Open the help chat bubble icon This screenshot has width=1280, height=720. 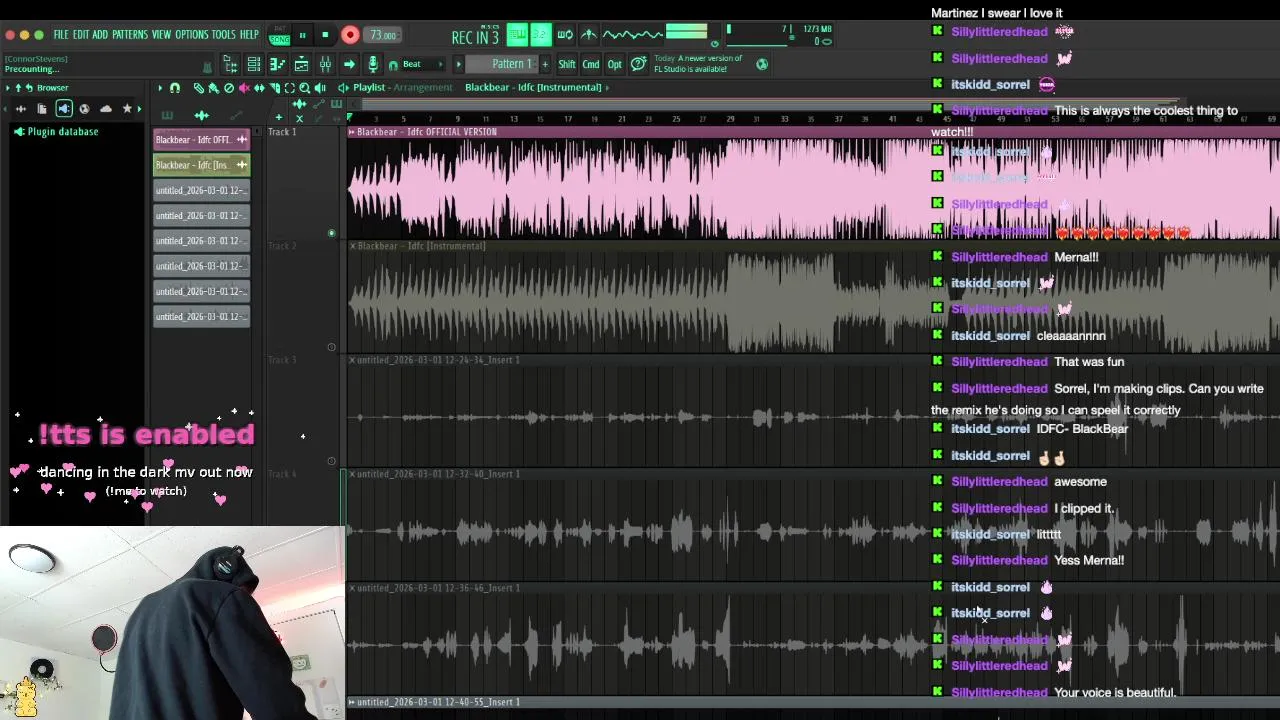638,64
